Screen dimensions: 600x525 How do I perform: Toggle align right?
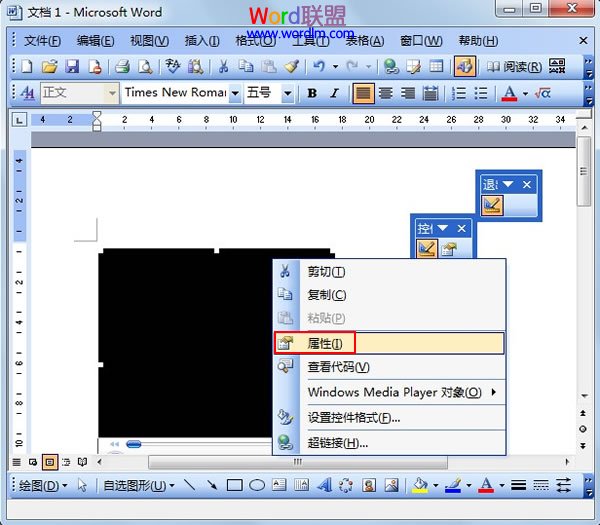[x=408, y=93]
